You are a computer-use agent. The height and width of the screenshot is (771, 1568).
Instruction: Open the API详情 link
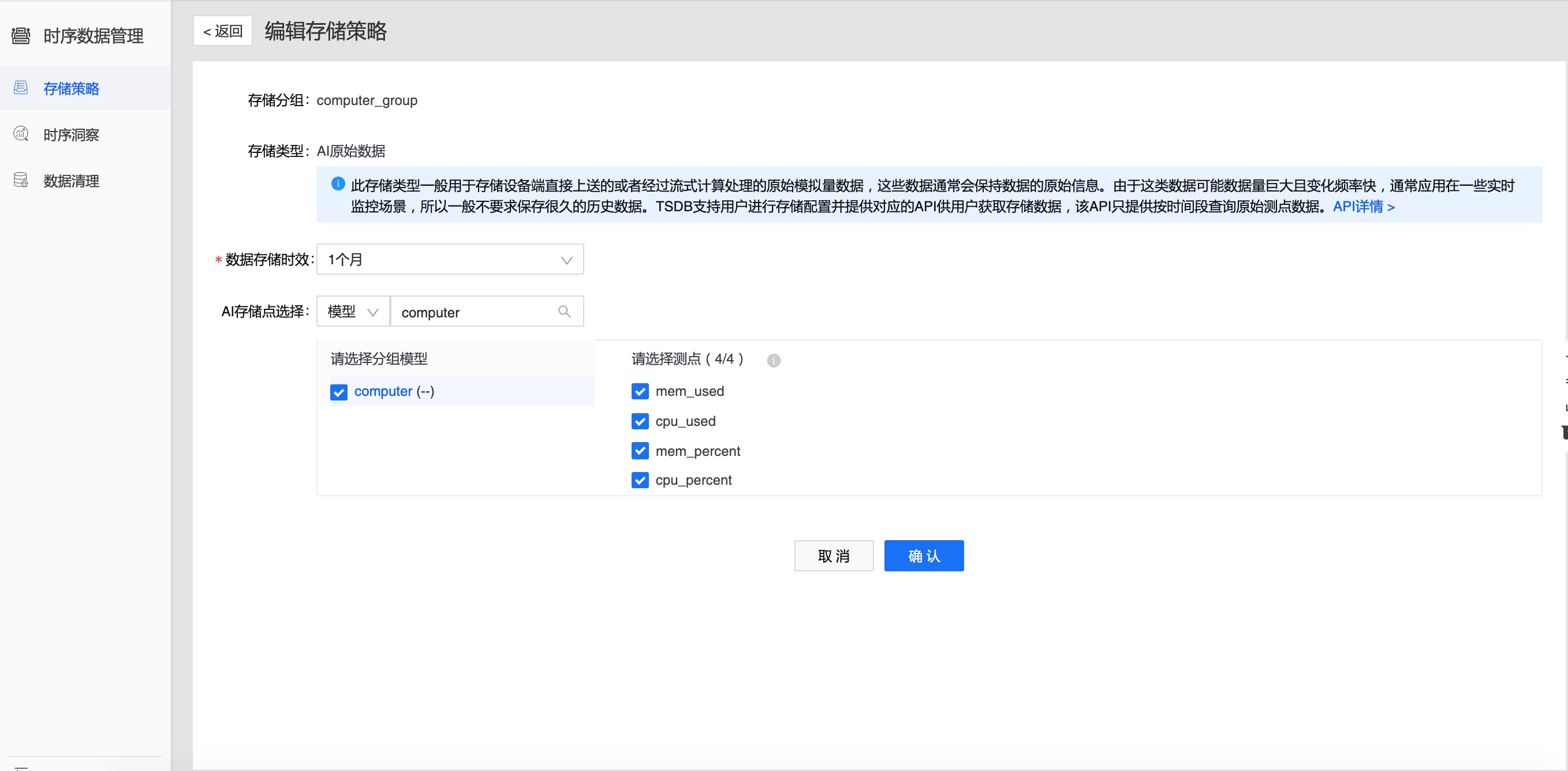[1364, 206]
